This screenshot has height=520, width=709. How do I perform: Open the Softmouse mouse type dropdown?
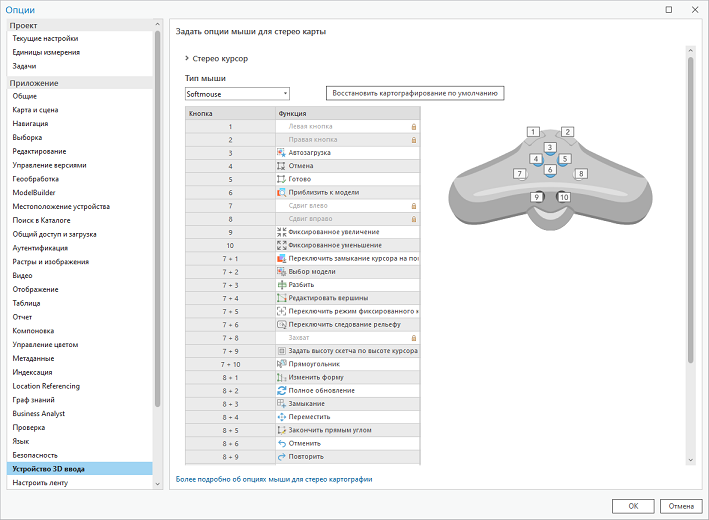pyautogui.click(x=237, y=94)
